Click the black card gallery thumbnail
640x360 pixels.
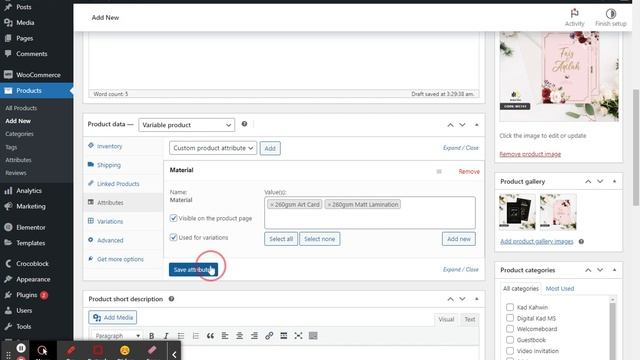tap(517, 212)
